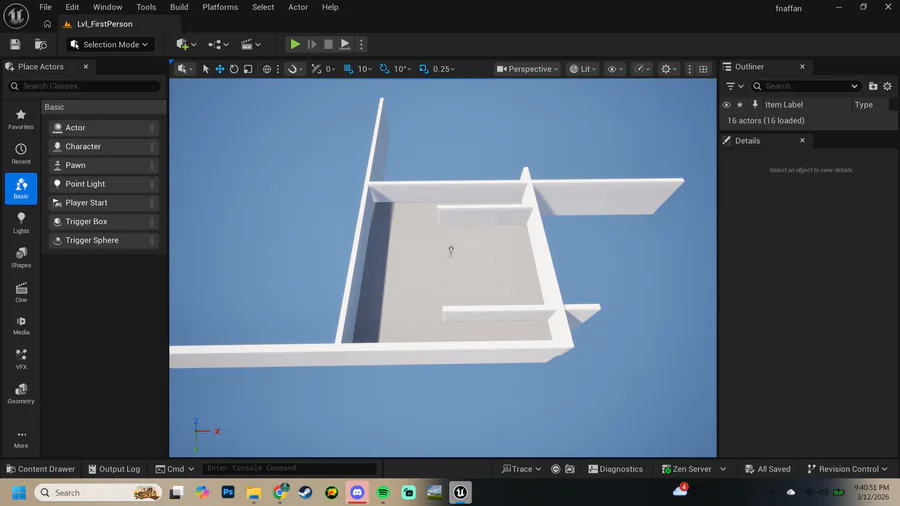Click the Outliner search field
This screenshot has height=506, width=900.
(806, 86)
